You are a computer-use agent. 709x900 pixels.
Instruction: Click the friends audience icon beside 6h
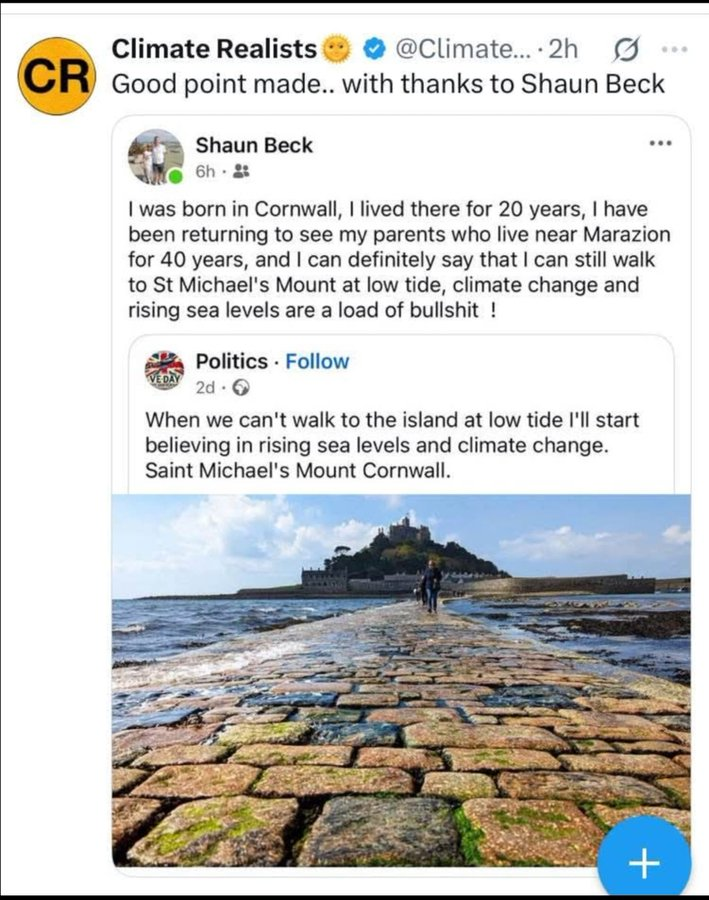[240, 171]
